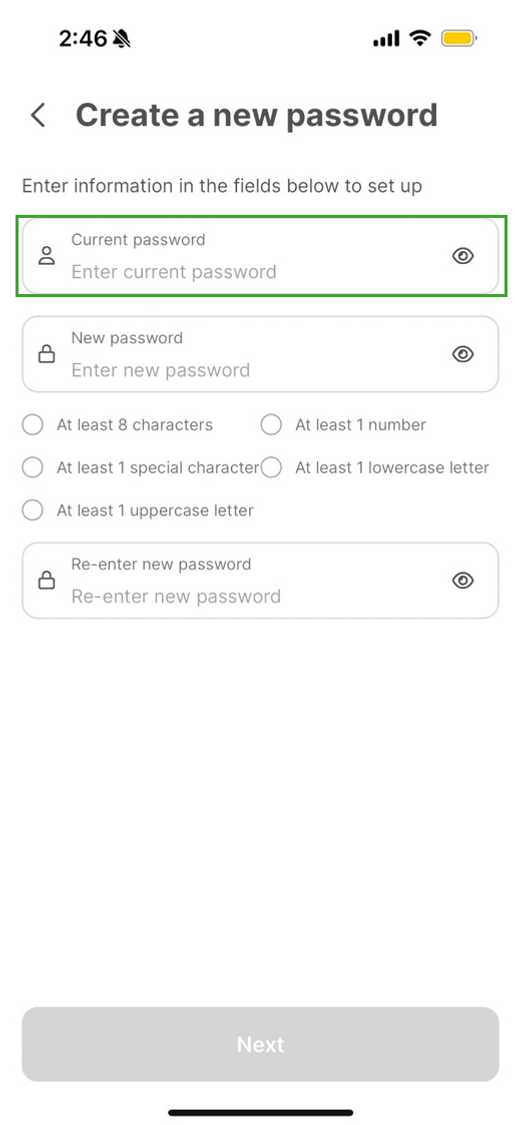Reveal the new password with eye icon
Screen dimensions: 520x1125
[x=463, y=354]
